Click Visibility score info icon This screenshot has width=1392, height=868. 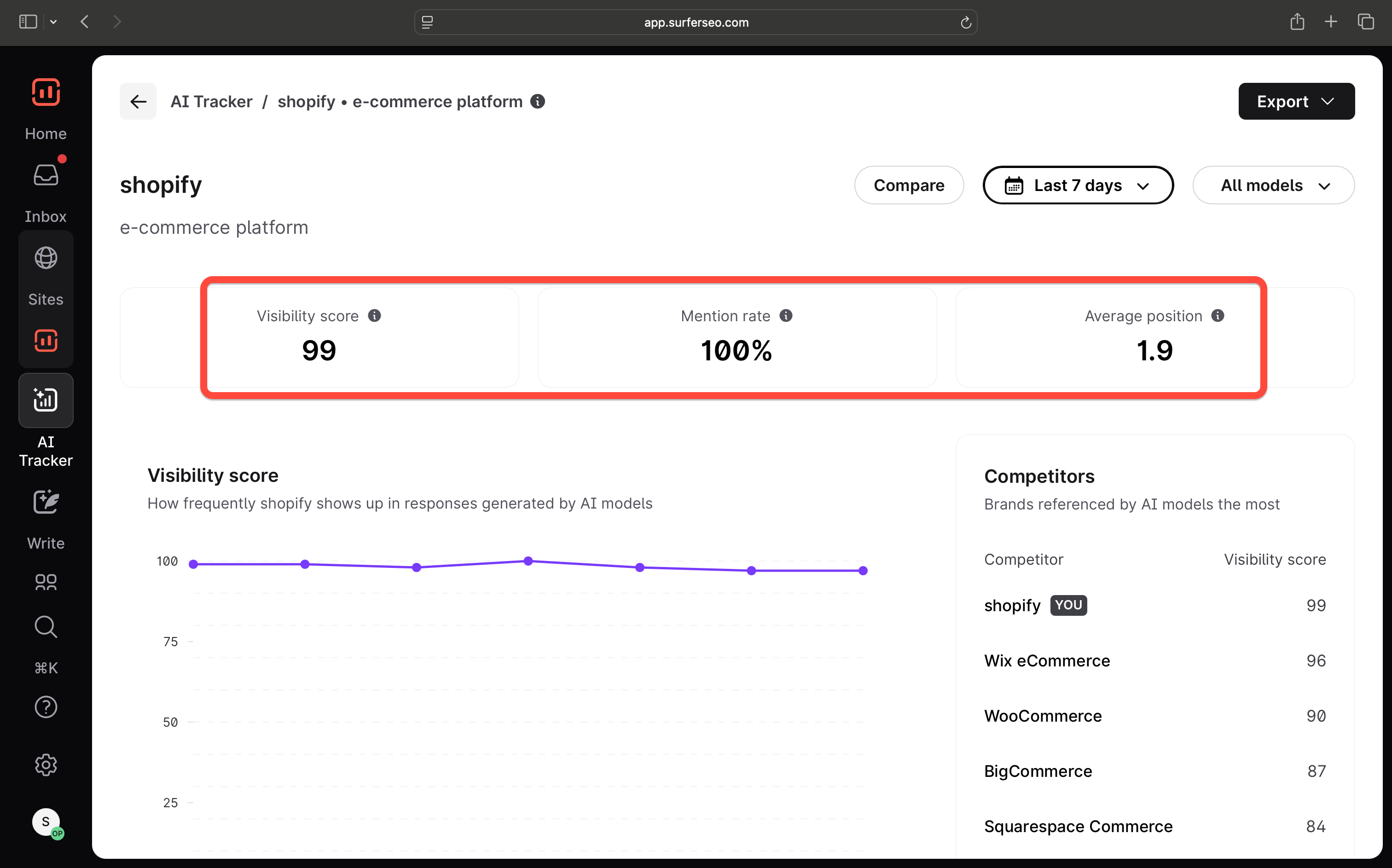[x=374, y=316]
